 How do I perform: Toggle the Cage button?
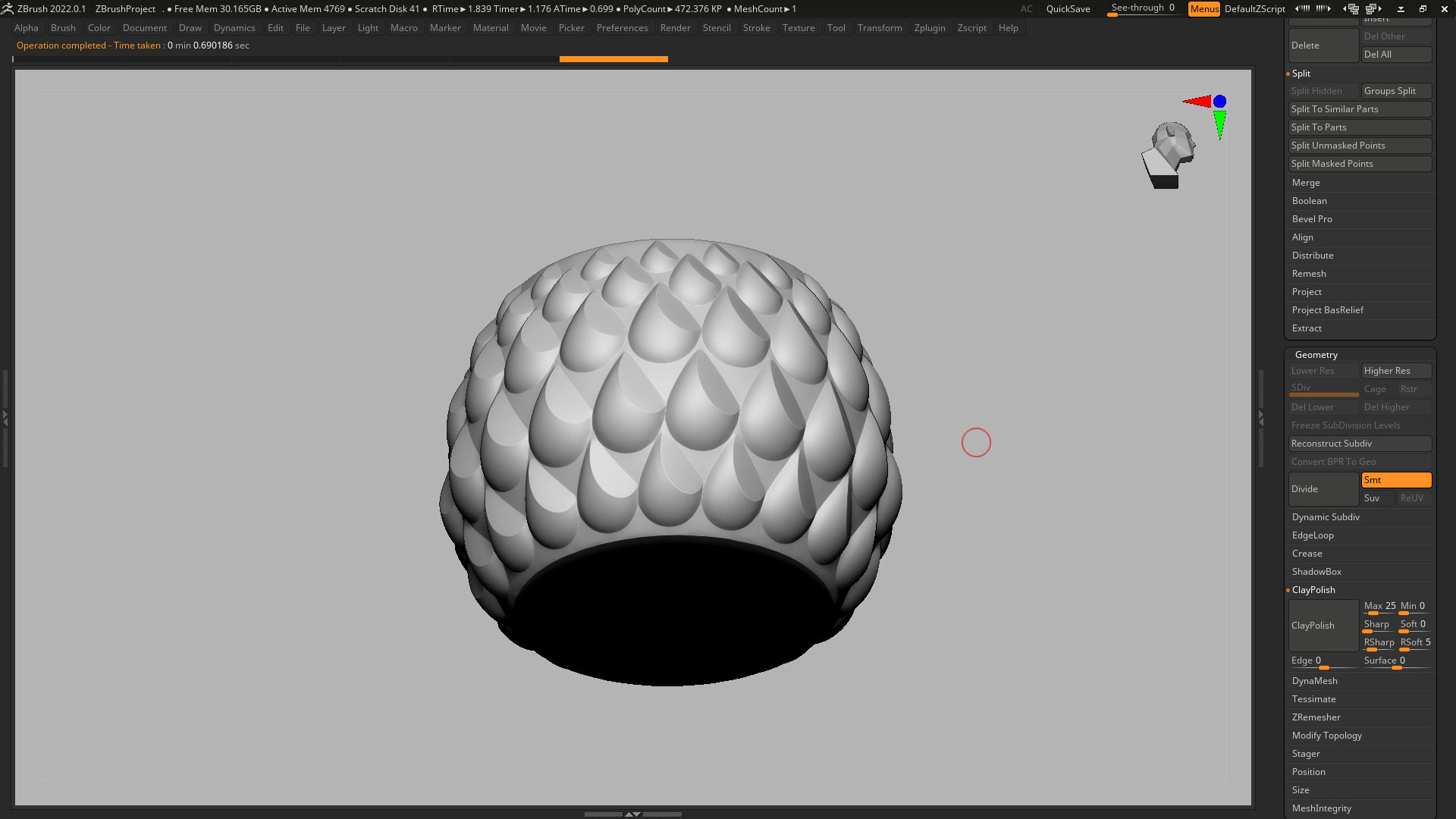coord(1378,389)
